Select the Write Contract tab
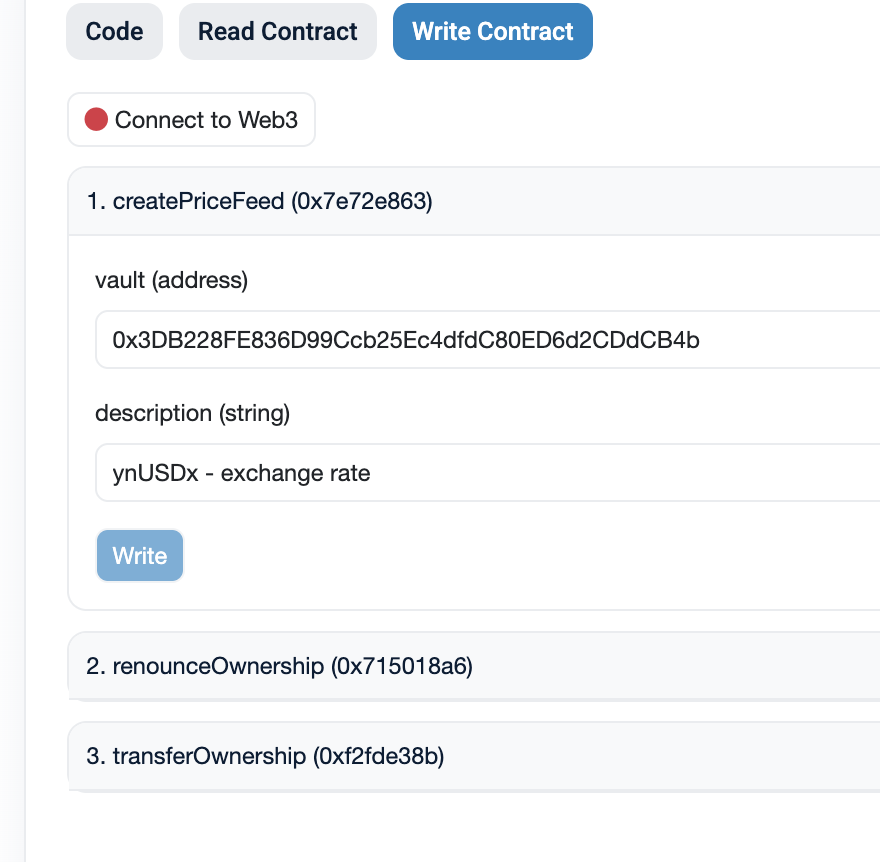 (492, 32)
